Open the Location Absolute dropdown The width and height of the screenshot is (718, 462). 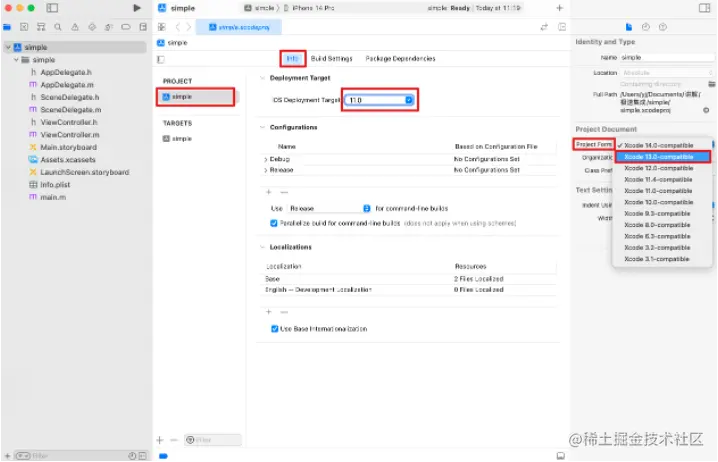tap(667, 73)
